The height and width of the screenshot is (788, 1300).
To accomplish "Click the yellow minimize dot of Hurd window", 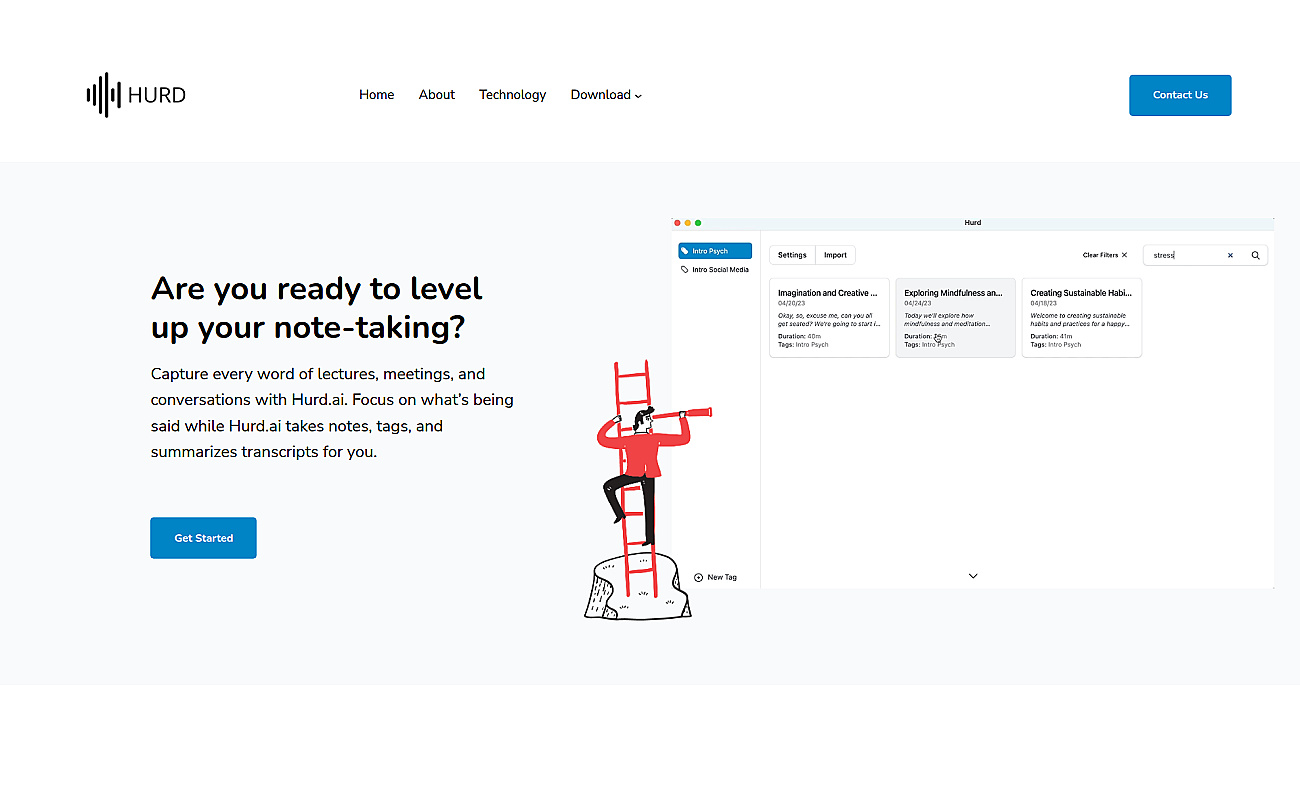I will 687,222.
